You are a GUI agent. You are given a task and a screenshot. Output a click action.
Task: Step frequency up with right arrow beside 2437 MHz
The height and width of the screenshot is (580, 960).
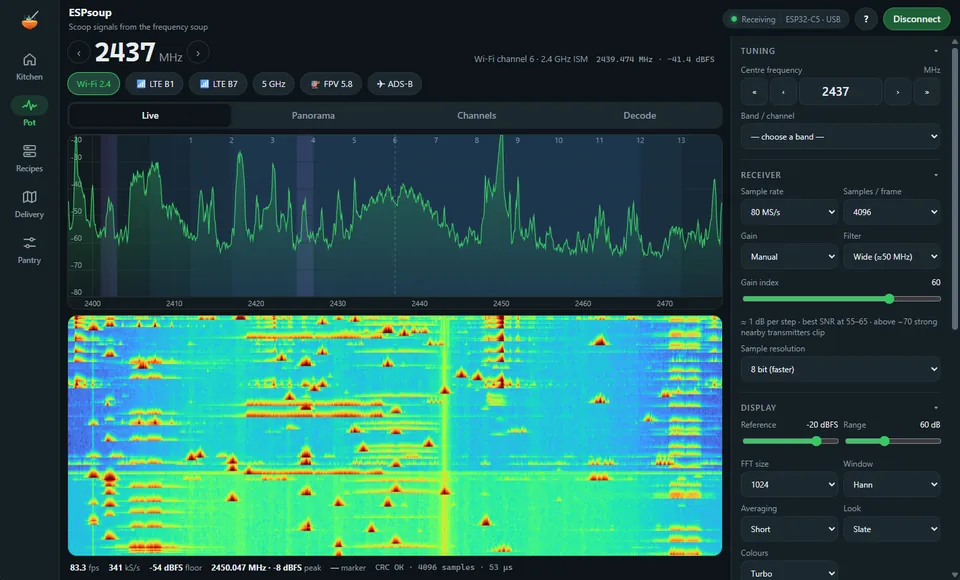click(198, 53)
